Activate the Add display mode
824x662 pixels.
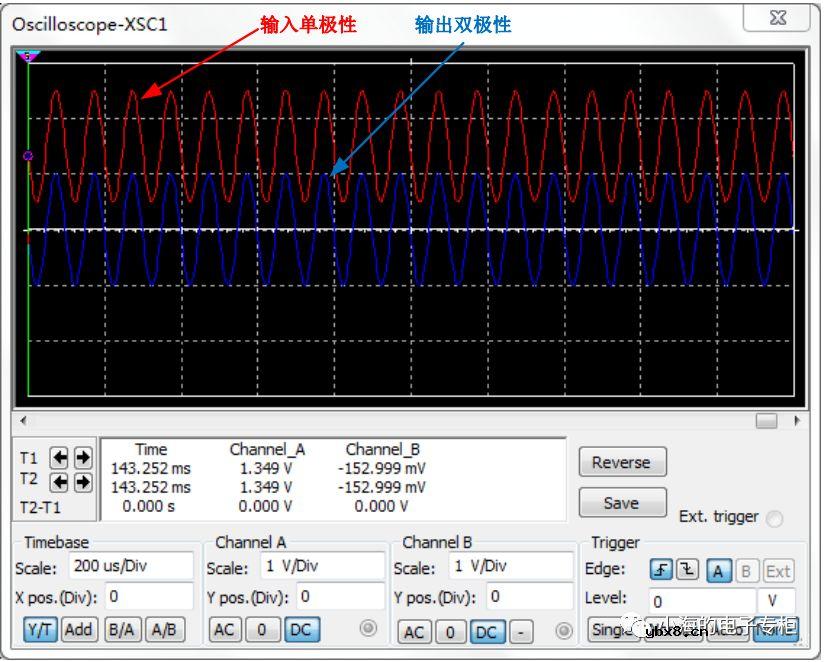pos(78,631)
